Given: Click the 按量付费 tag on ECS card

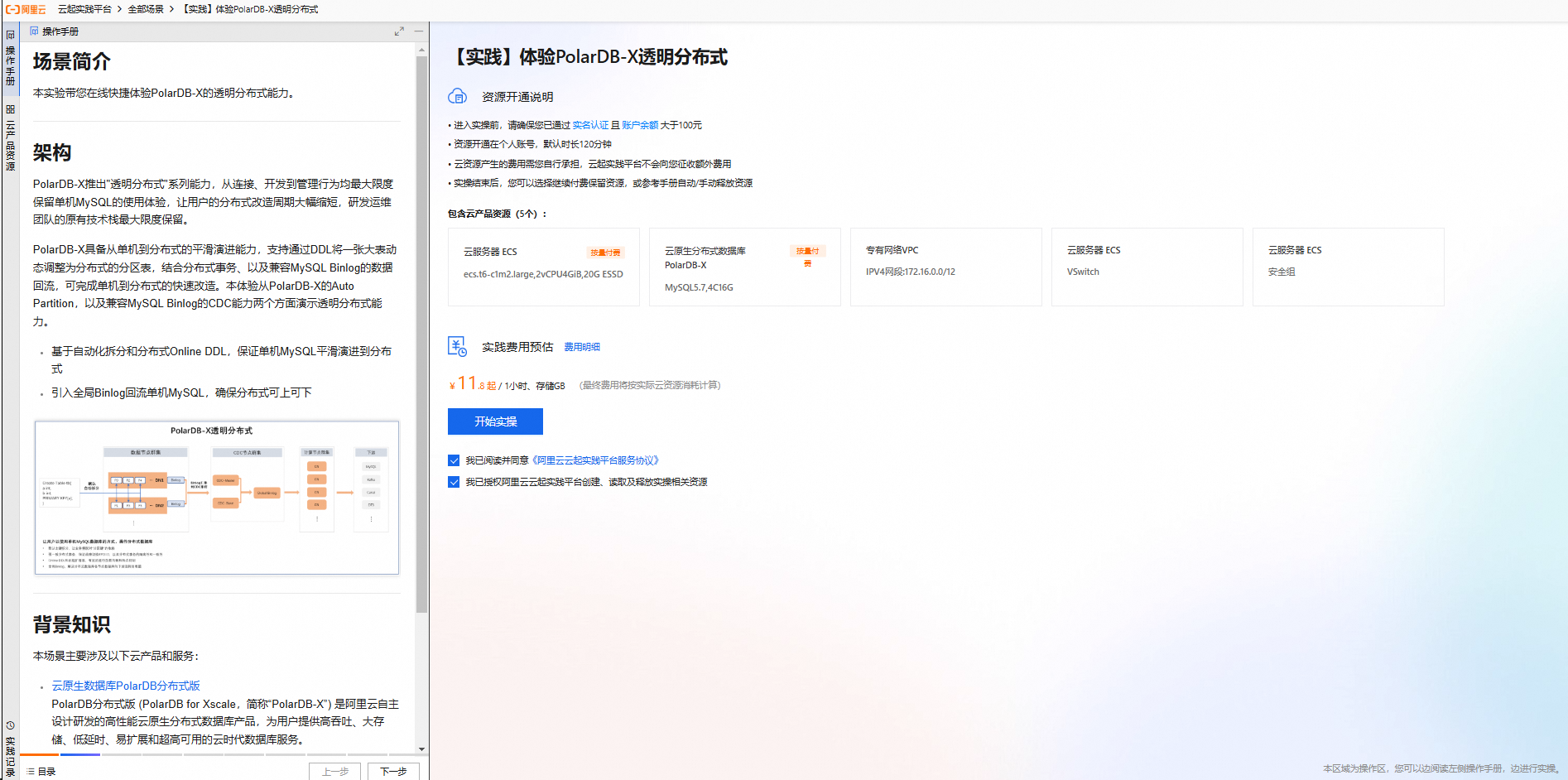Looking at the screenshot, I should coord(605,253).
